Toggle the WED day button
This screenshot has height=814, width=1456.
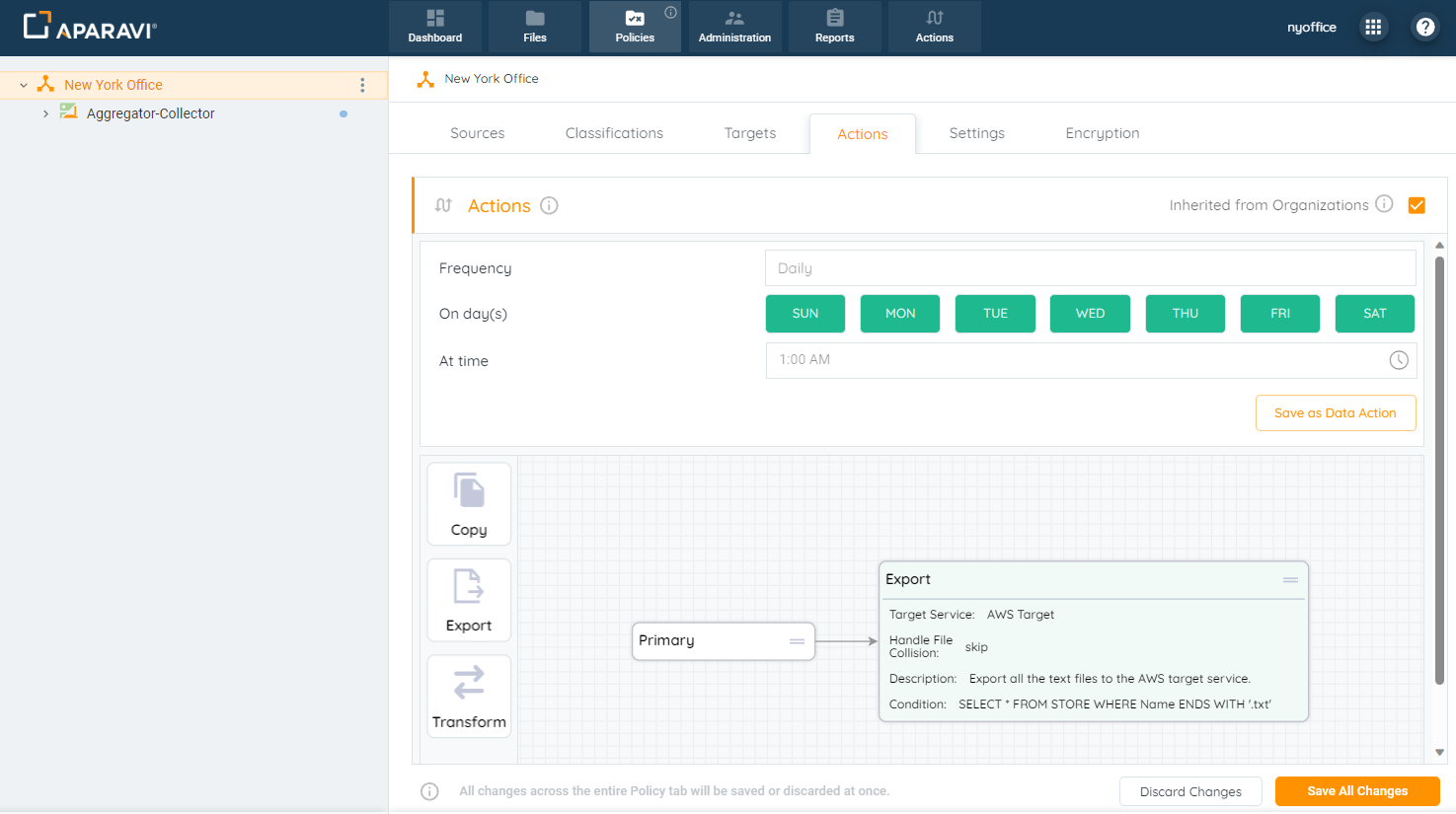point(1090,314)
